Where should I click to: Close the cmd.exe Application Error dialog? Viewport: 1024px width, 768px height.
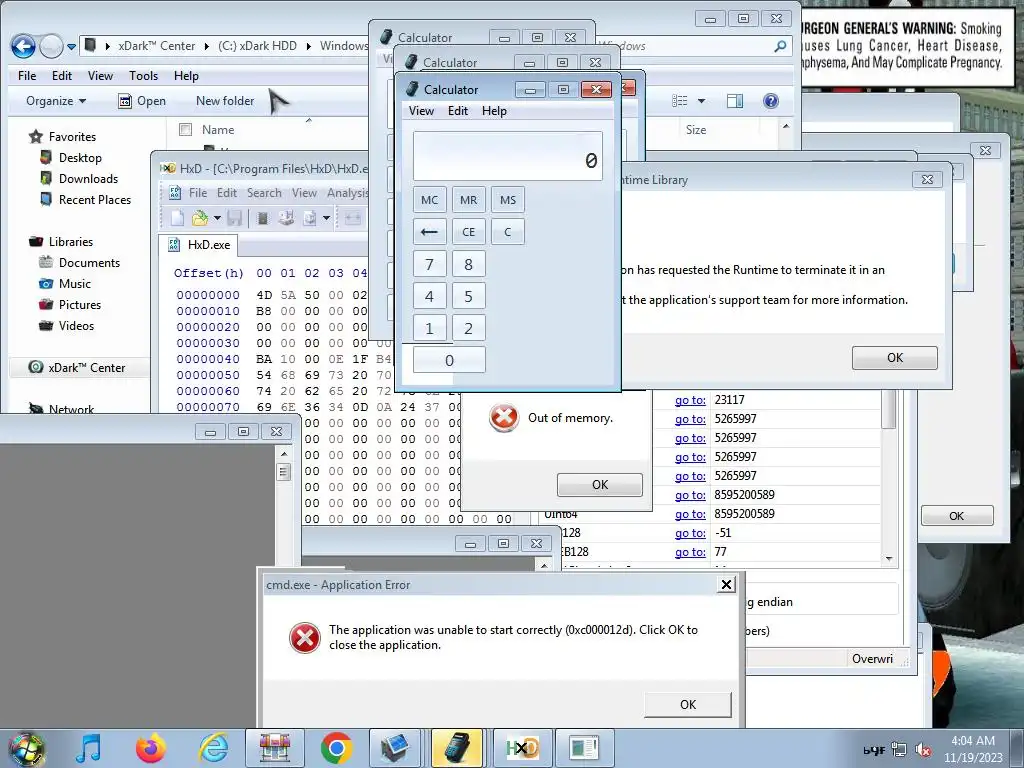point(726,584)
